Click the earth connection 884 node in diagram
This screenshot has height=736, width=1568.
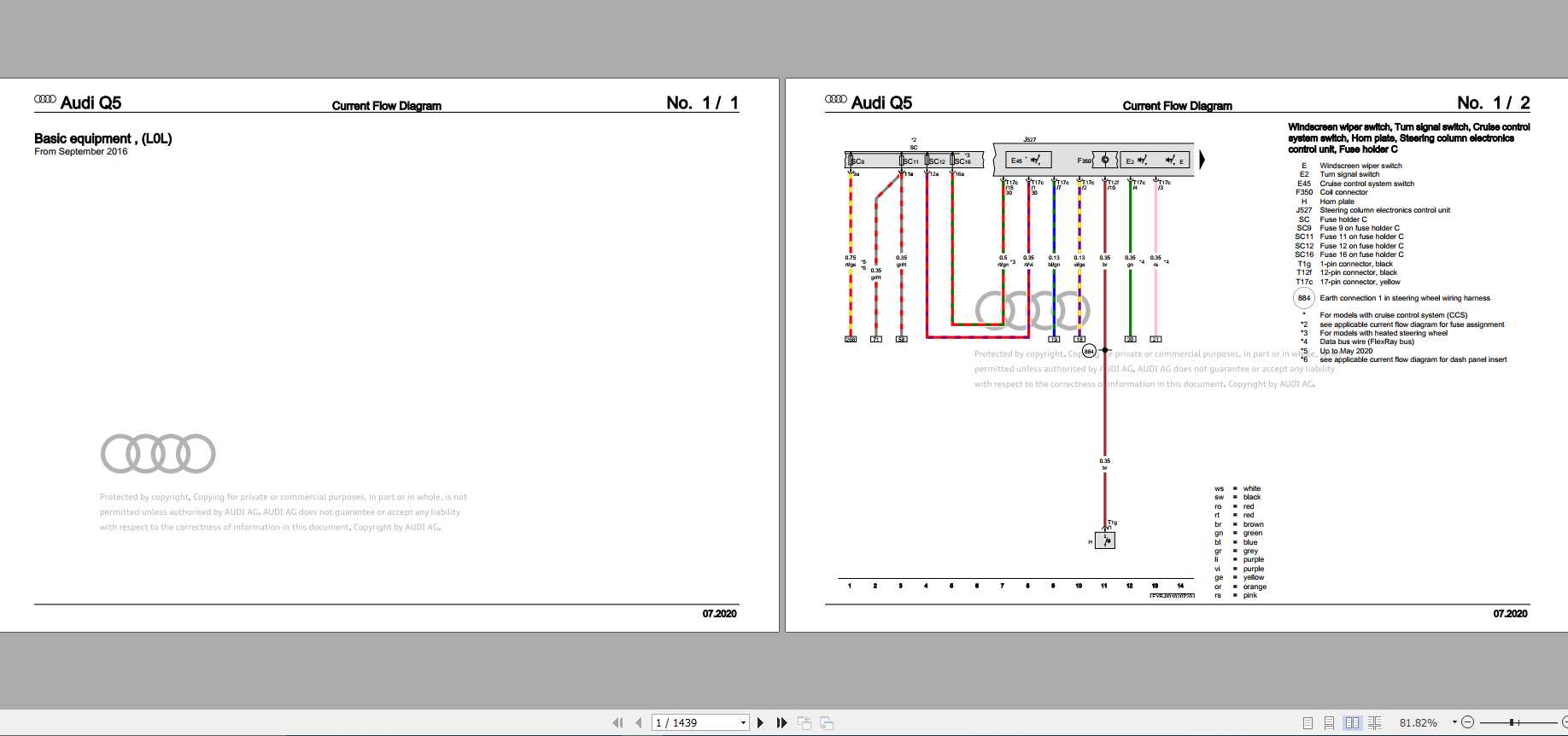point(1089,351)
